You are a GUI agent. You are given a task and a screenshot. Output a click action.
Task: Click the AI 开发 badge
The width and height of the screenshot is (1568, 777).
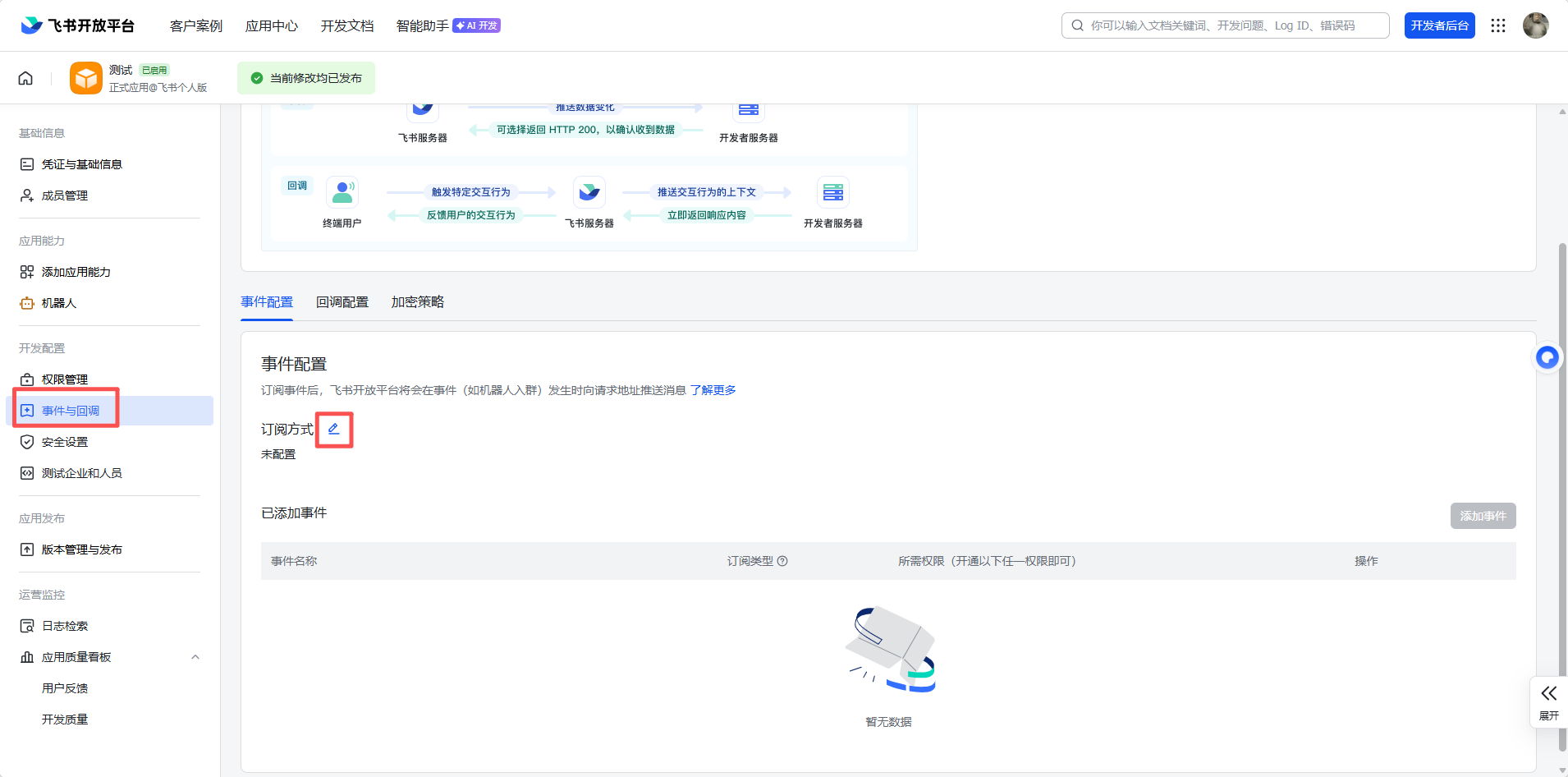click(x=477, y=25)
